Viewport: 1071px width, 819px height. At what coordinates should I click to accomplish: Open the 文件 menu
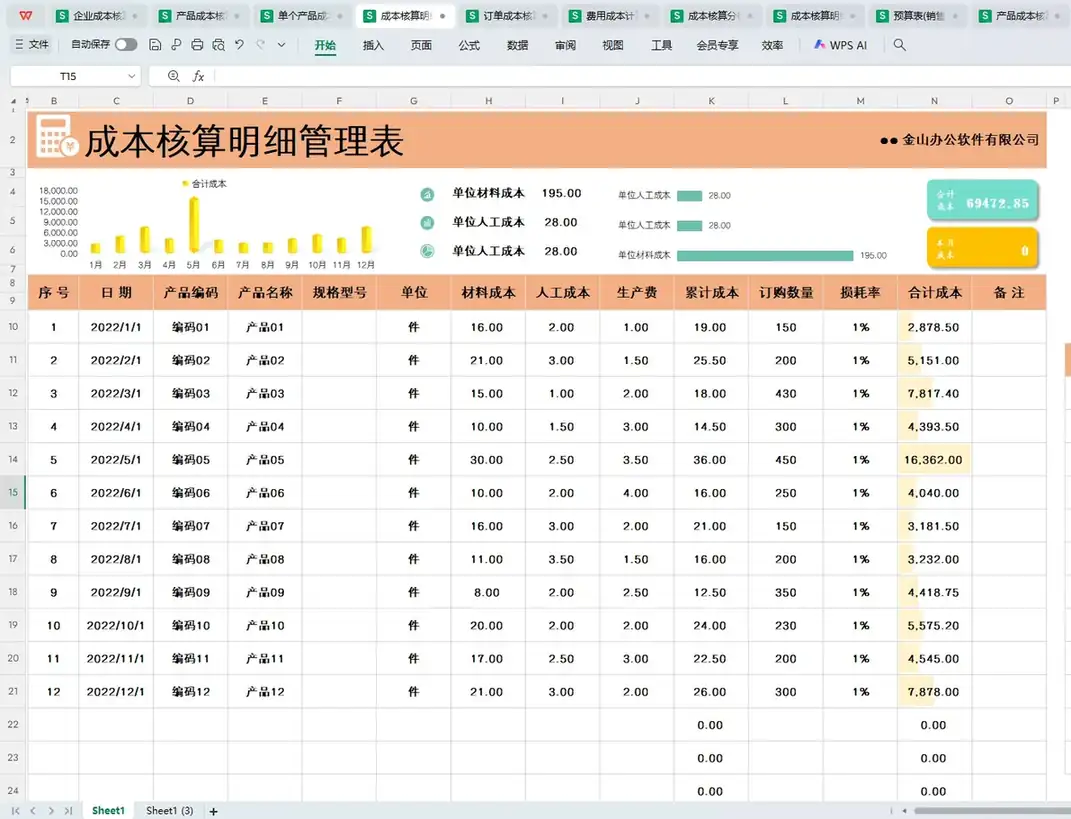[x=32, y=44]
